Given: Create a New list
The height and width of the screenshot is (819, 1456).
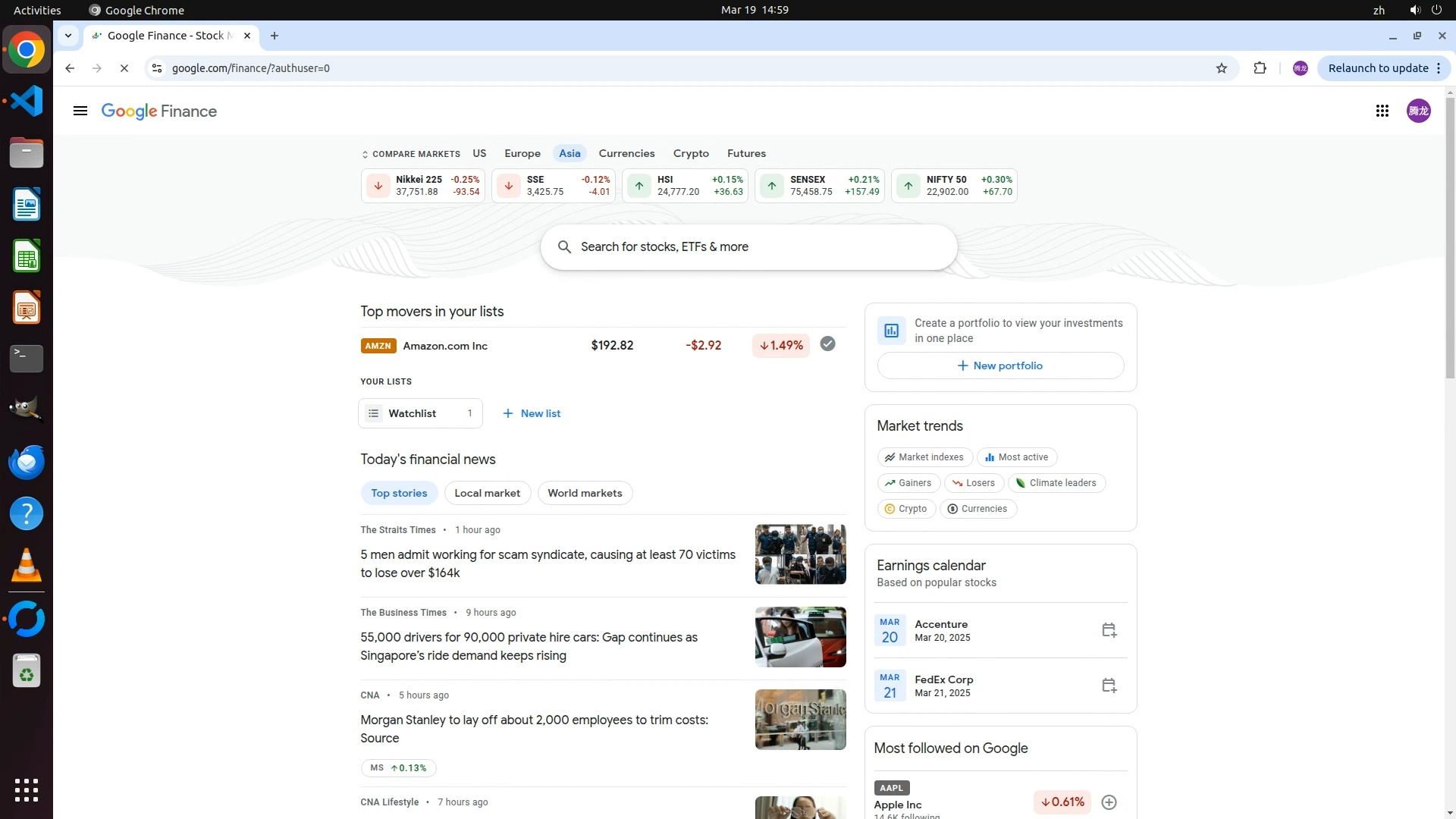Looking at the screenshot, I should click(532, 413).
